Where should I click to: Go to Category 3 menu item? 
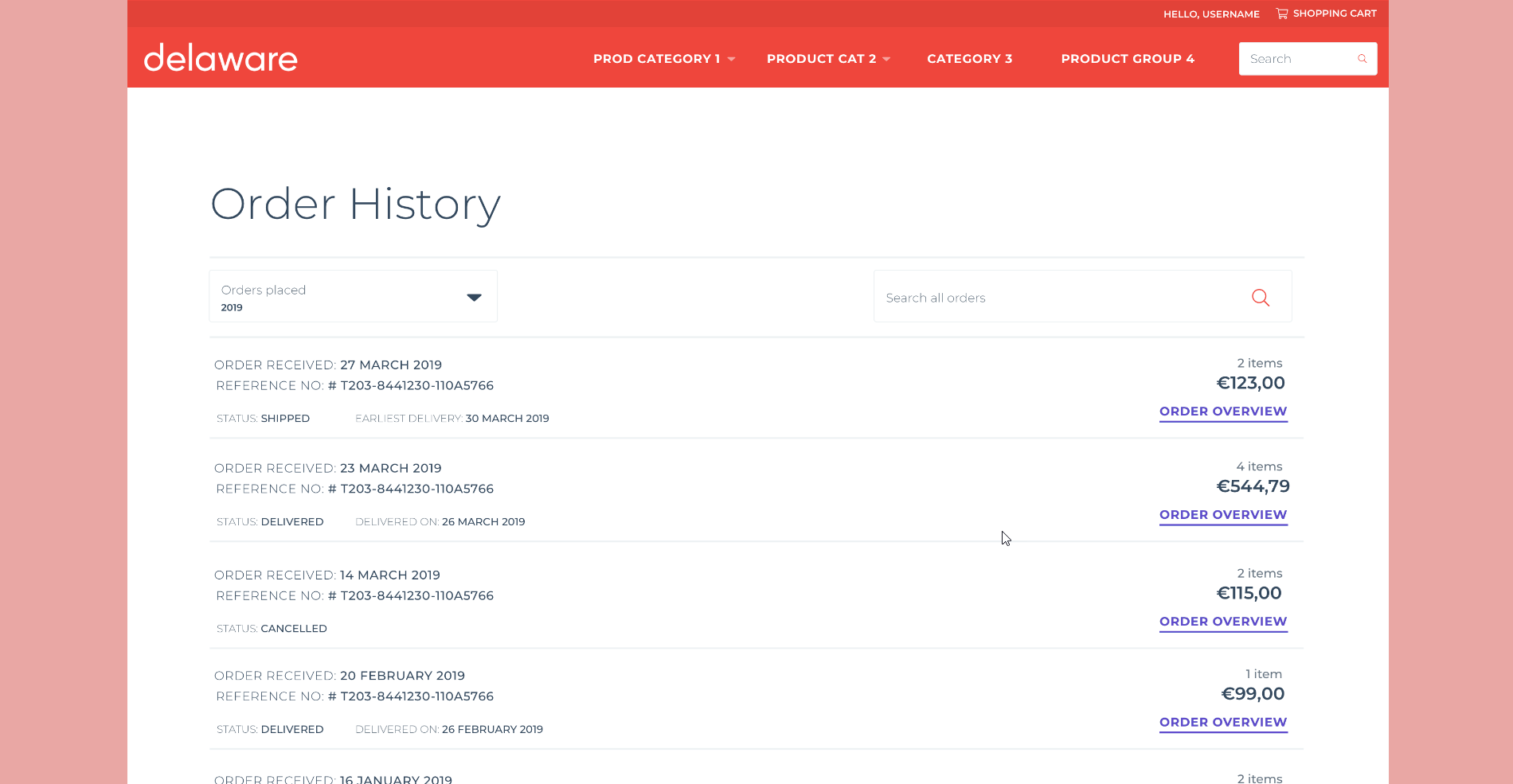pyautogui.click(x=969, y=59)
